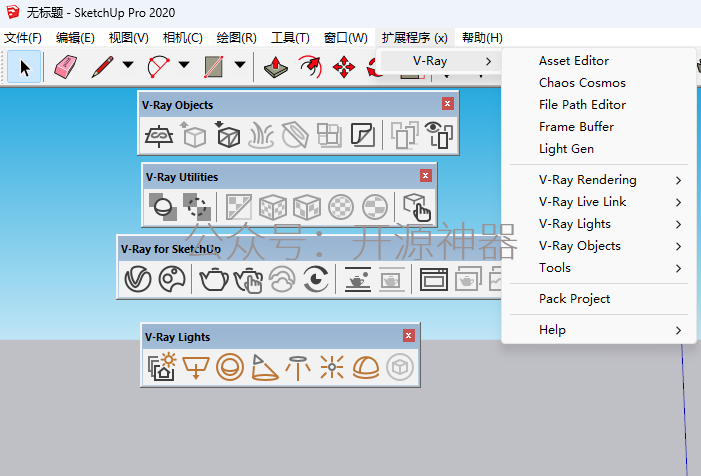
Task: Expand the V-Ray Live Link submenu
Action: (x=599, y=202)
